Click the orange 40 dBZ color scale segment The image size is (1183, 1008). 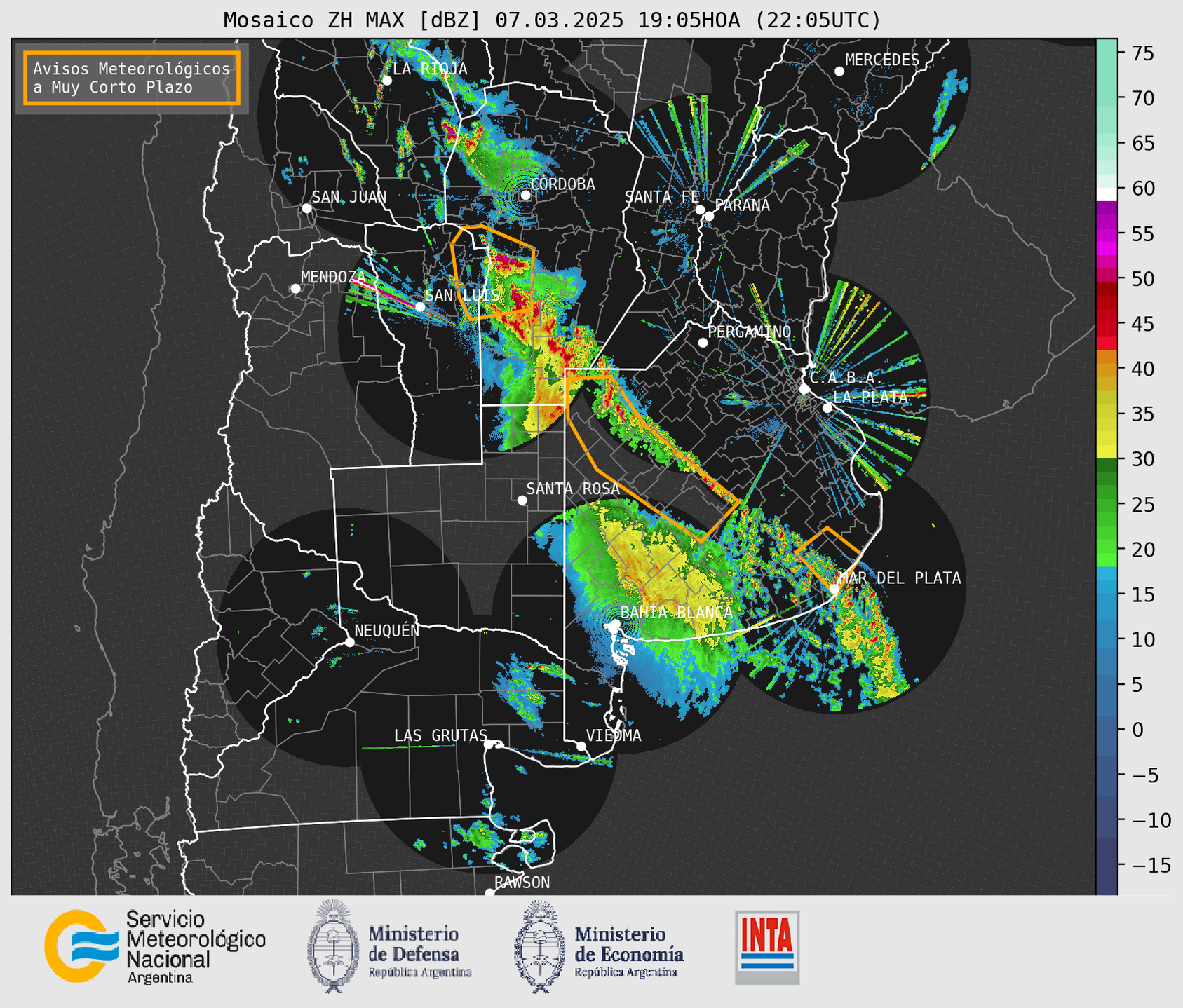tap(1107, 369)
